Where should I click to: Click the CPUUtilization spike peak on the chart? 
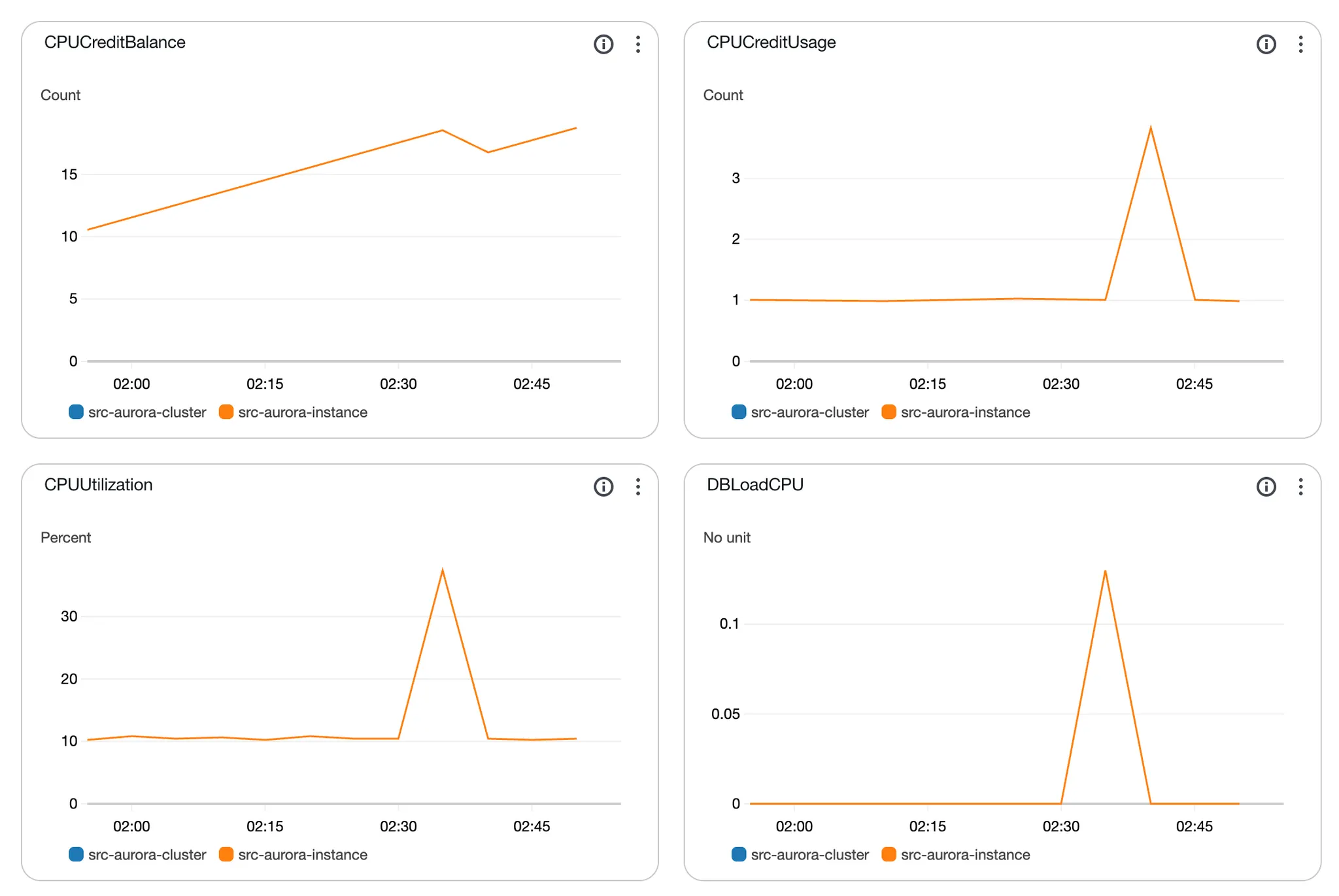(x=443, y=571)
